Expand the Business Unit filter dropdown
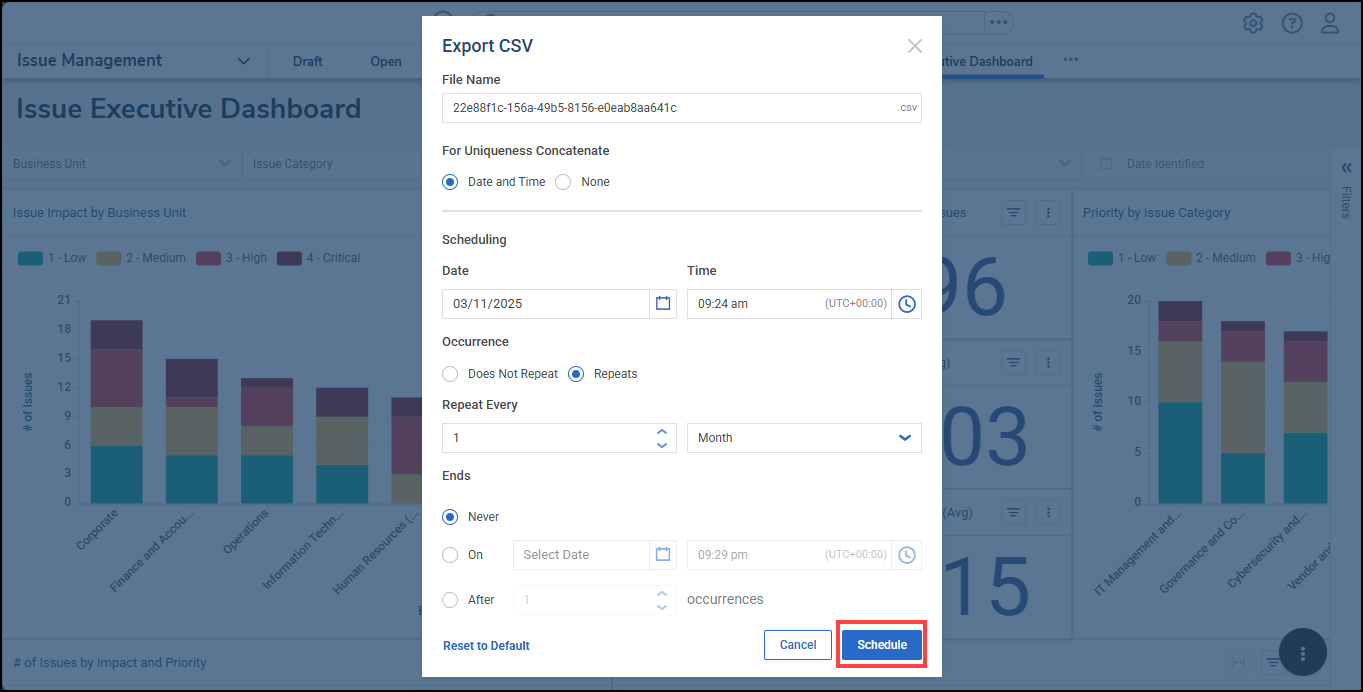1363x692 pixels. tap(224, 164)
